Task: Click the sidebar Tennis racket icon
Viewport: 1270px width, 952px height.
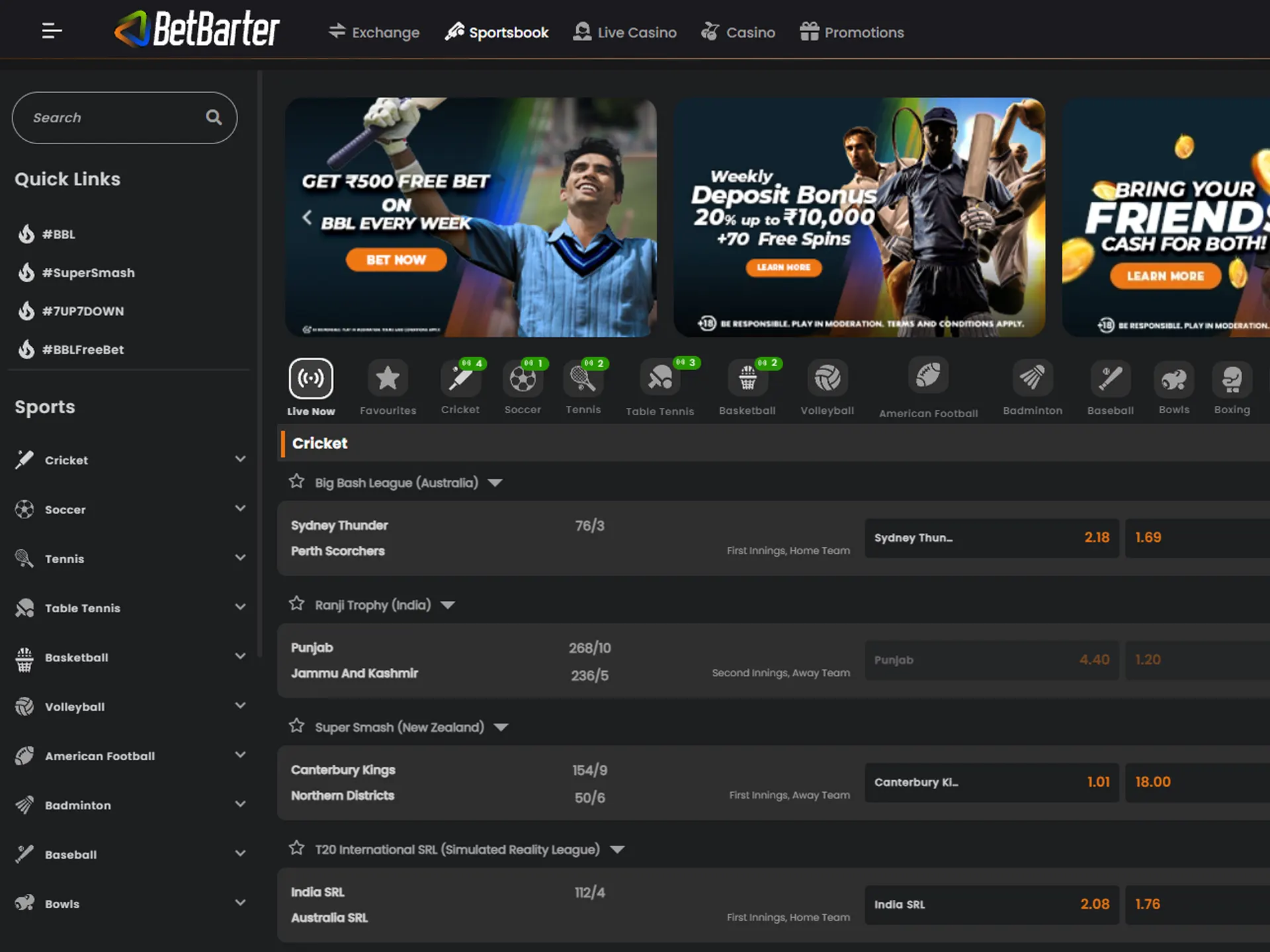Action: tap(24, 558)
